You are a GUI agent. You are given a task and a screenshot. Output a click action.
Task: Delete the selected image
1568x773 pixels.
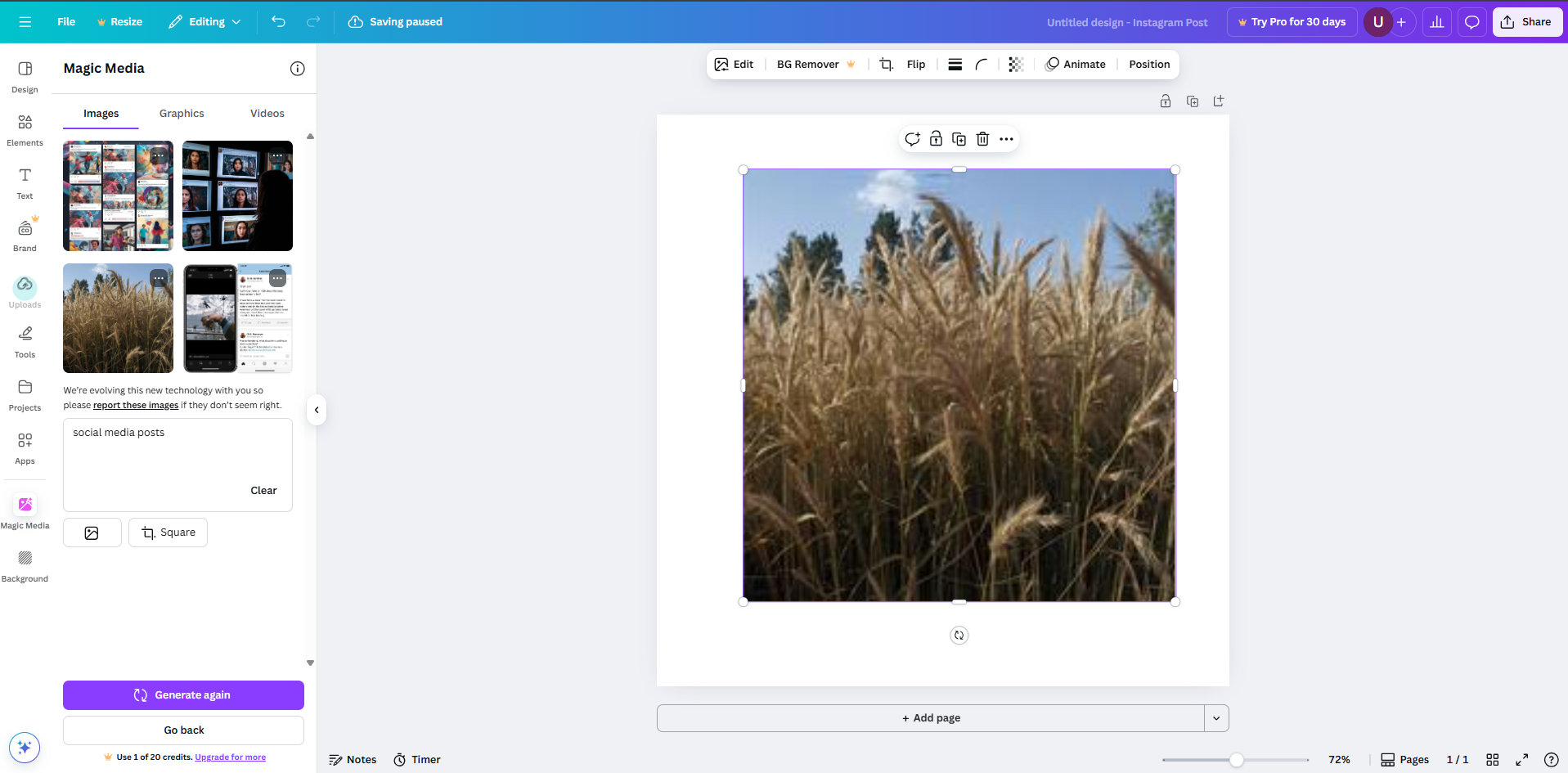click(982, 139)
